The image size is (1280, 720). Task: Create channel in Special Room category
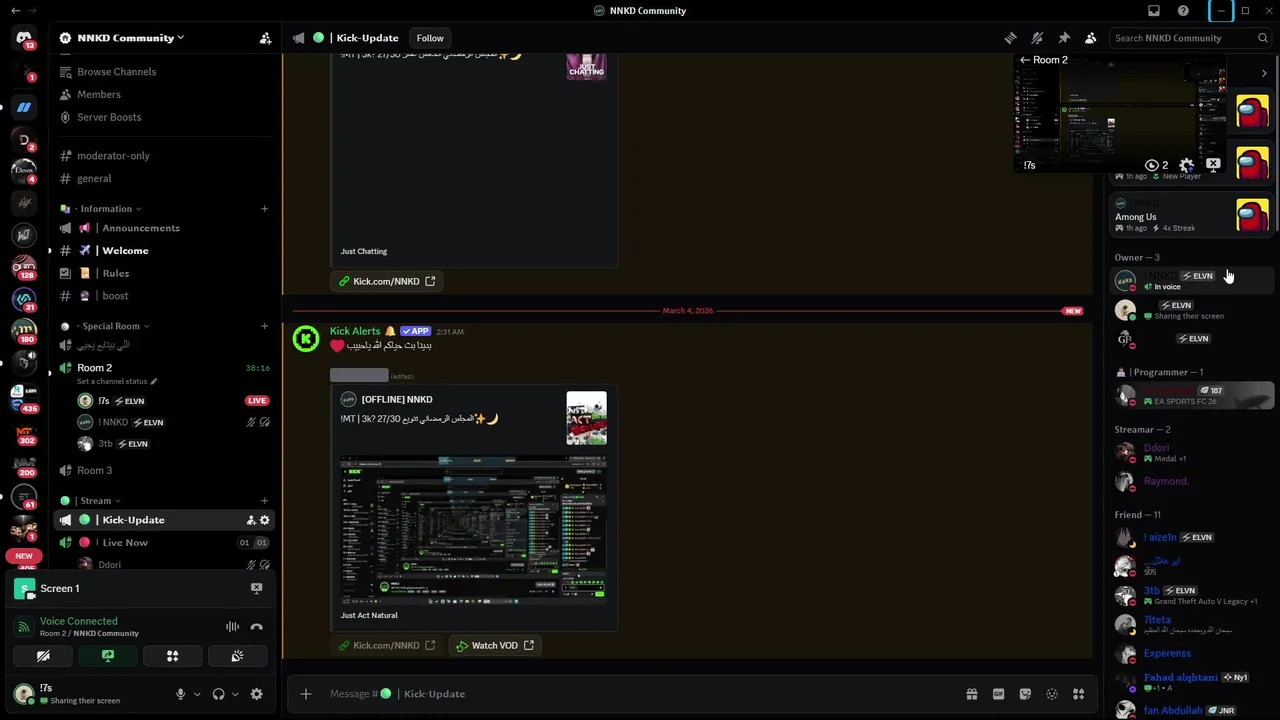(x=264, y=326)
